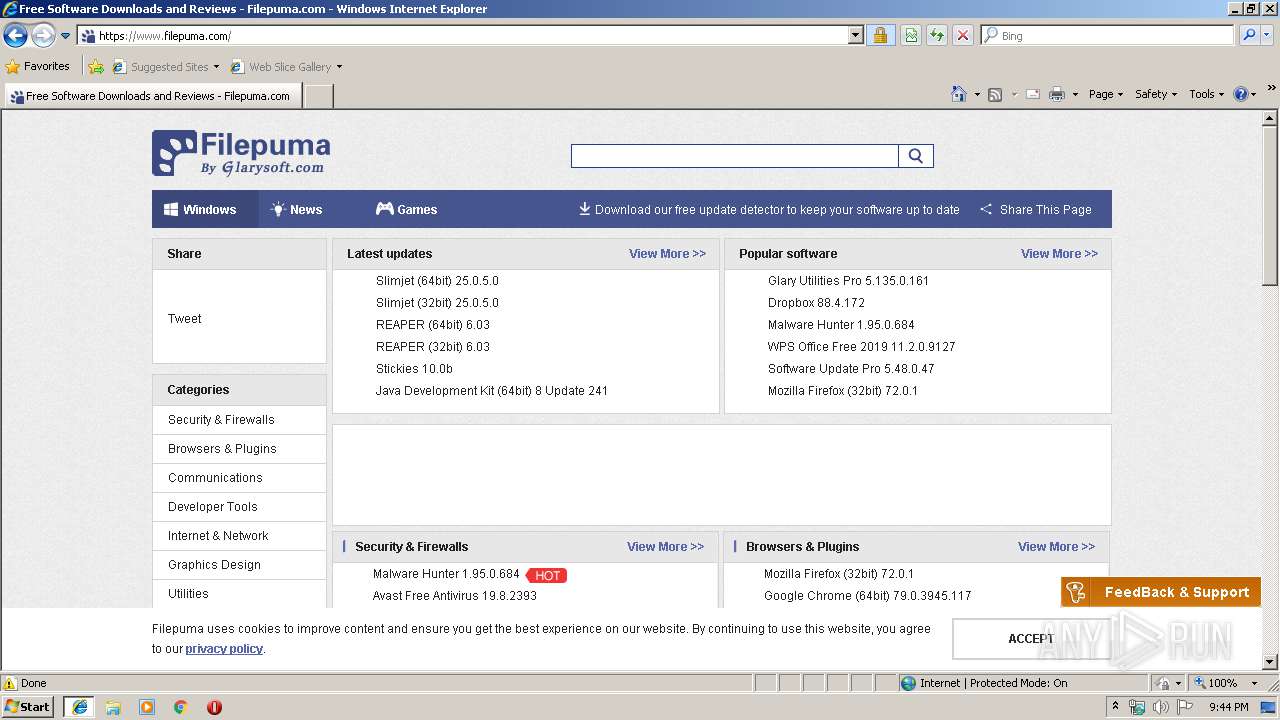Viewport: 1280px width, 720px height.
Task: Click the Home icon in command bar
Action: [958, 94]
